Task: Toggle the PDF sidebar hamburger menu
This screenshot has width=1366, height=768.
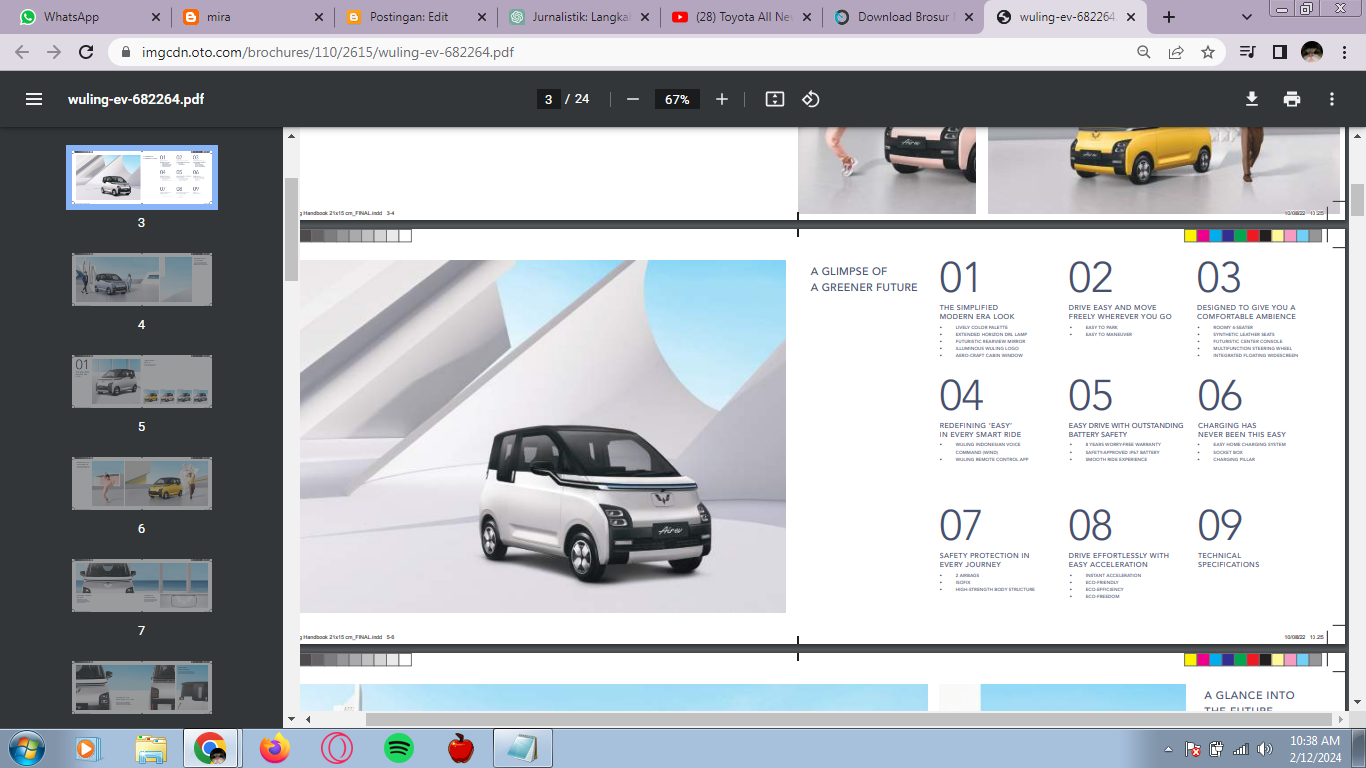Action: [34, 99]
